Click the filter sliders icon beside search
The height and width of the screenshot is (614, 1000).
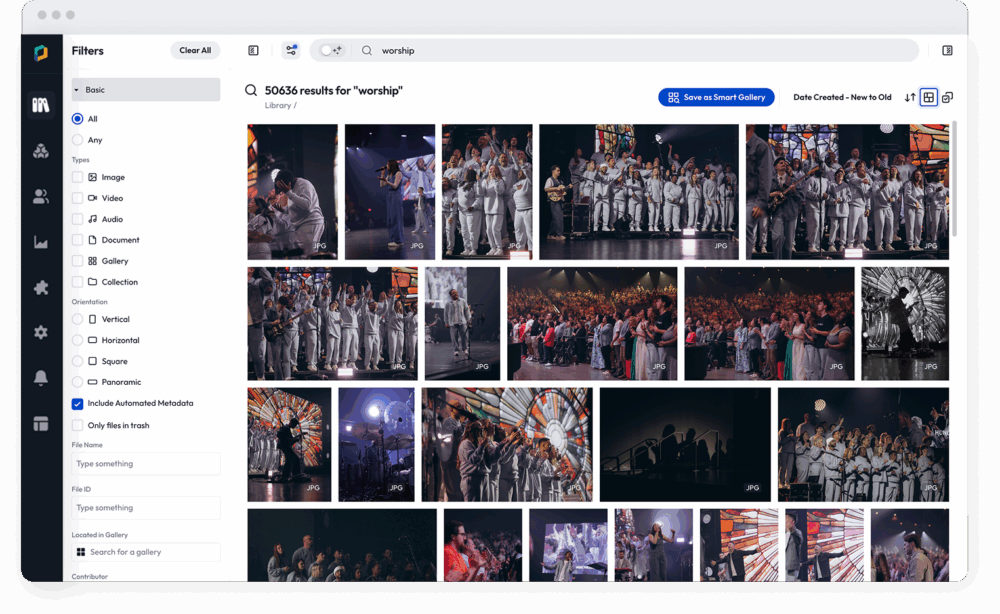(x=291, y=50)
